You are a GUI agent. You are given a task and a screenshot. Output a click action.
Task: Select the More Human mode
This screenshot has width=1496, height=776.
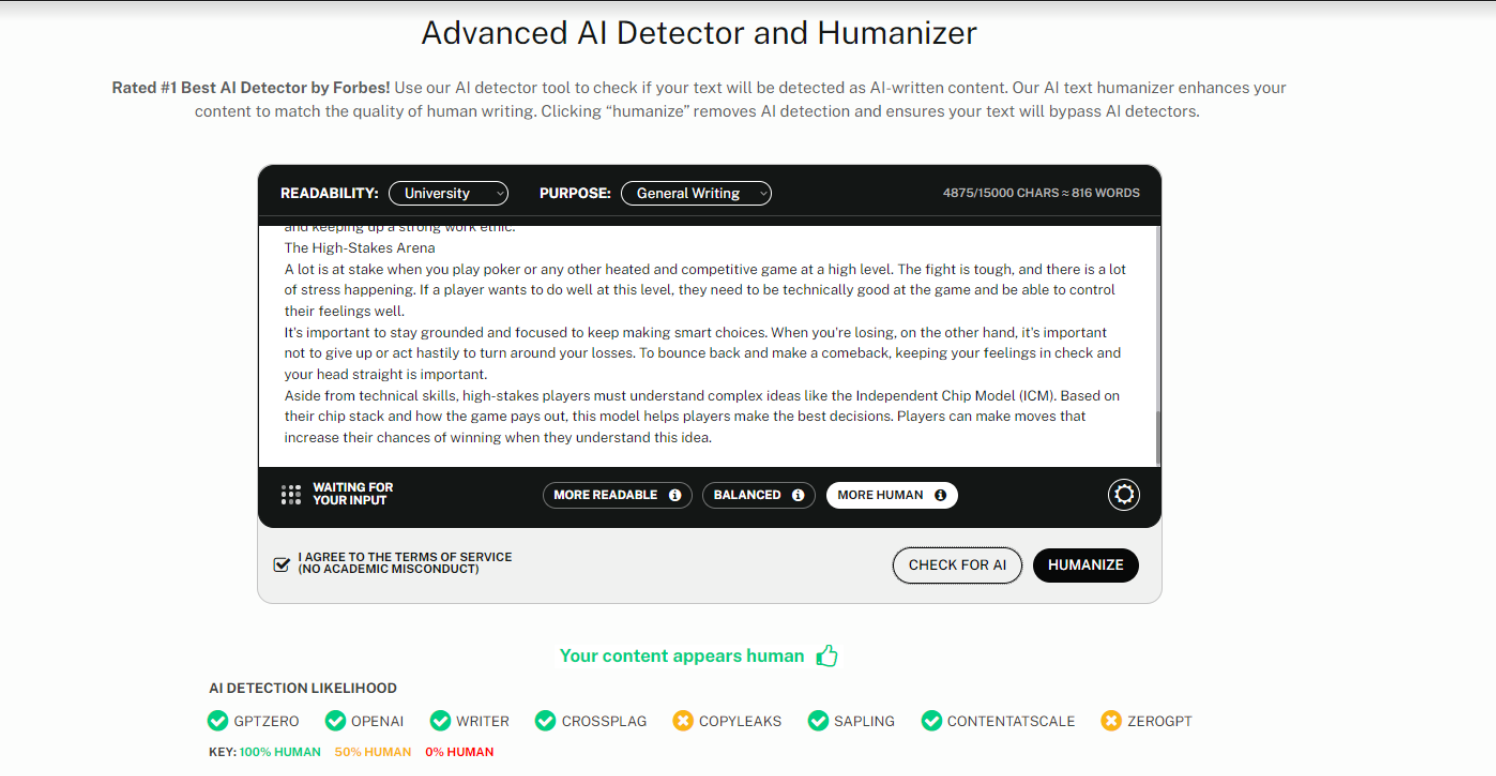tap(880, 495)
